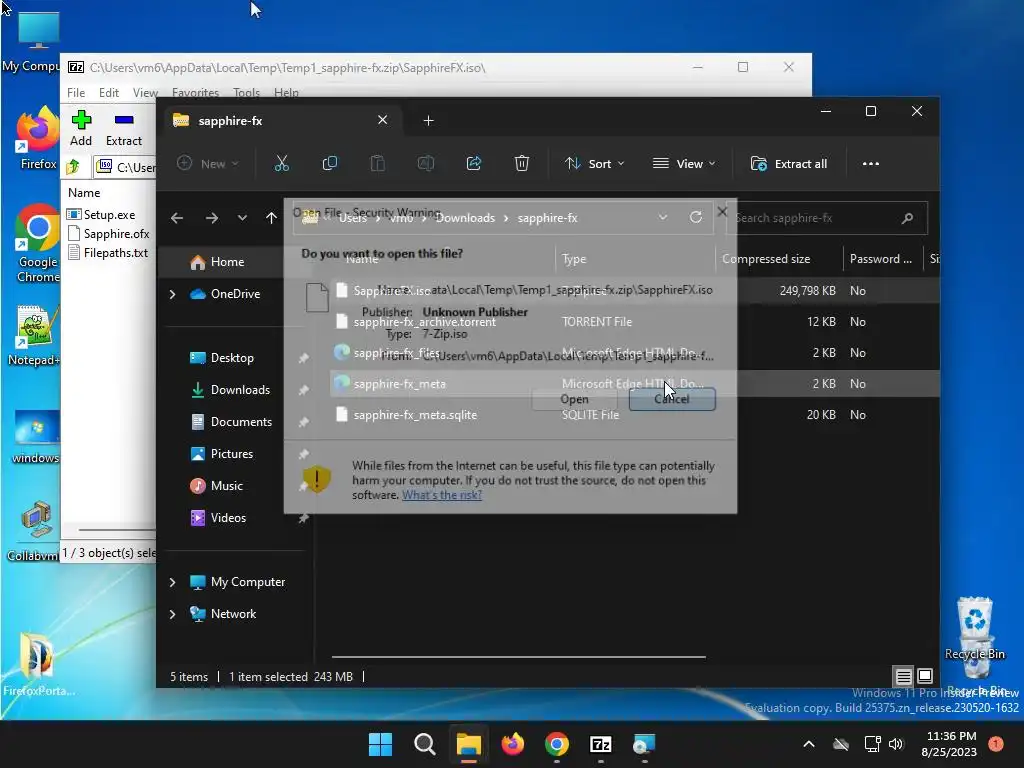The height and width of the screenshot is (768, 1024).
Task: Close the Security Warning dialog
Action: tap(722, 212)
